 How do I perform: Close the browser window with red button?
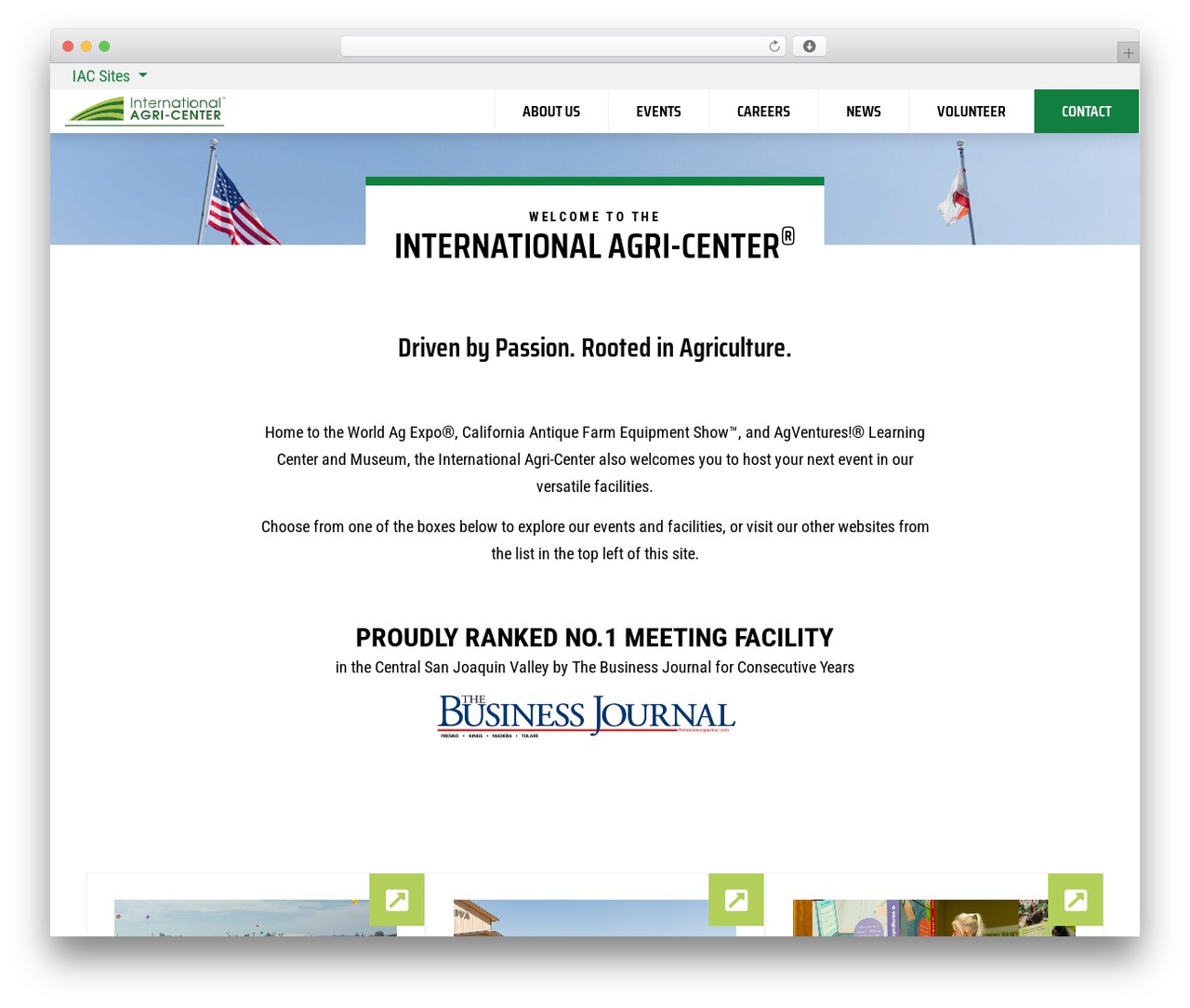click(68, 46)
